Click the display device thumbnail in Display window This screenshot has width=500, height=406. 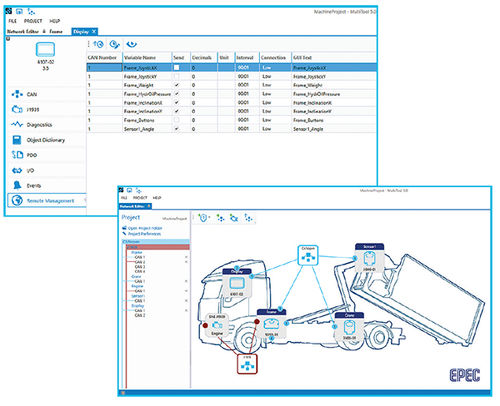[45, 49]
